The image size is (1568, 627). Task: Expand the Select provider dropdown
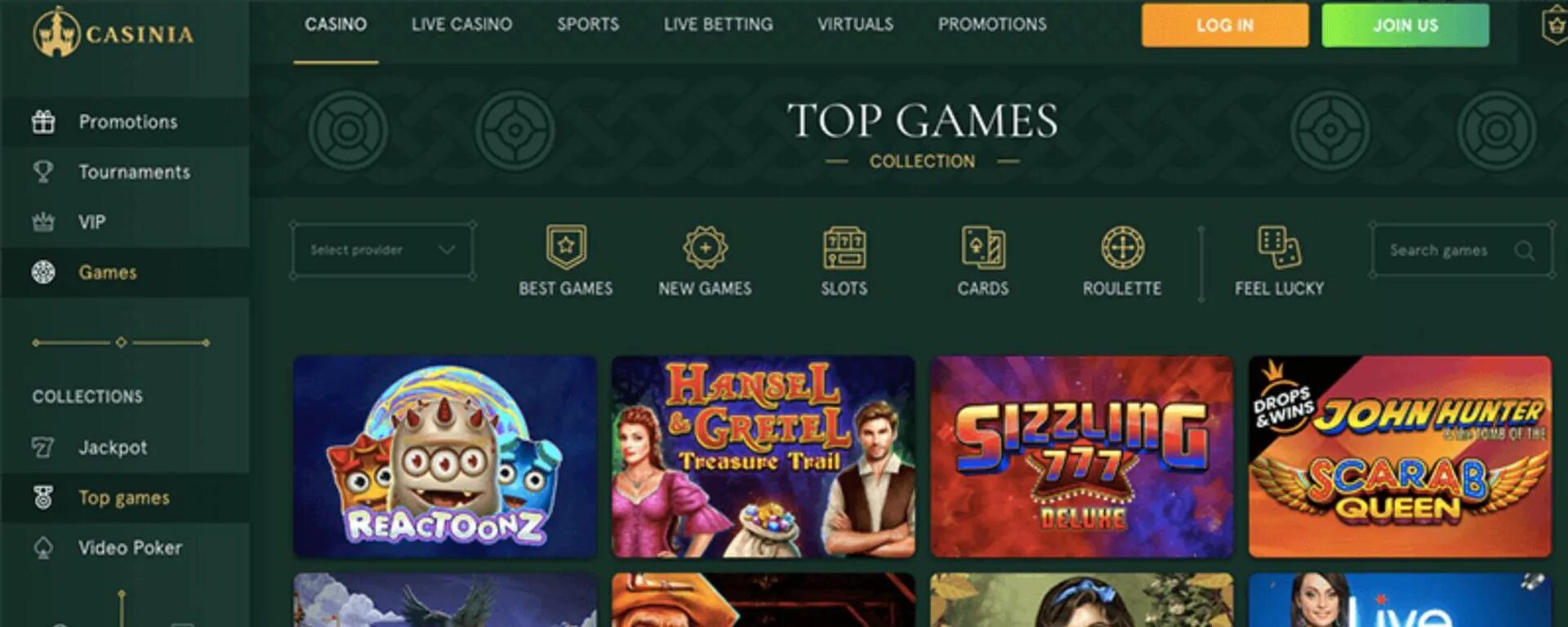coord(382,250)
